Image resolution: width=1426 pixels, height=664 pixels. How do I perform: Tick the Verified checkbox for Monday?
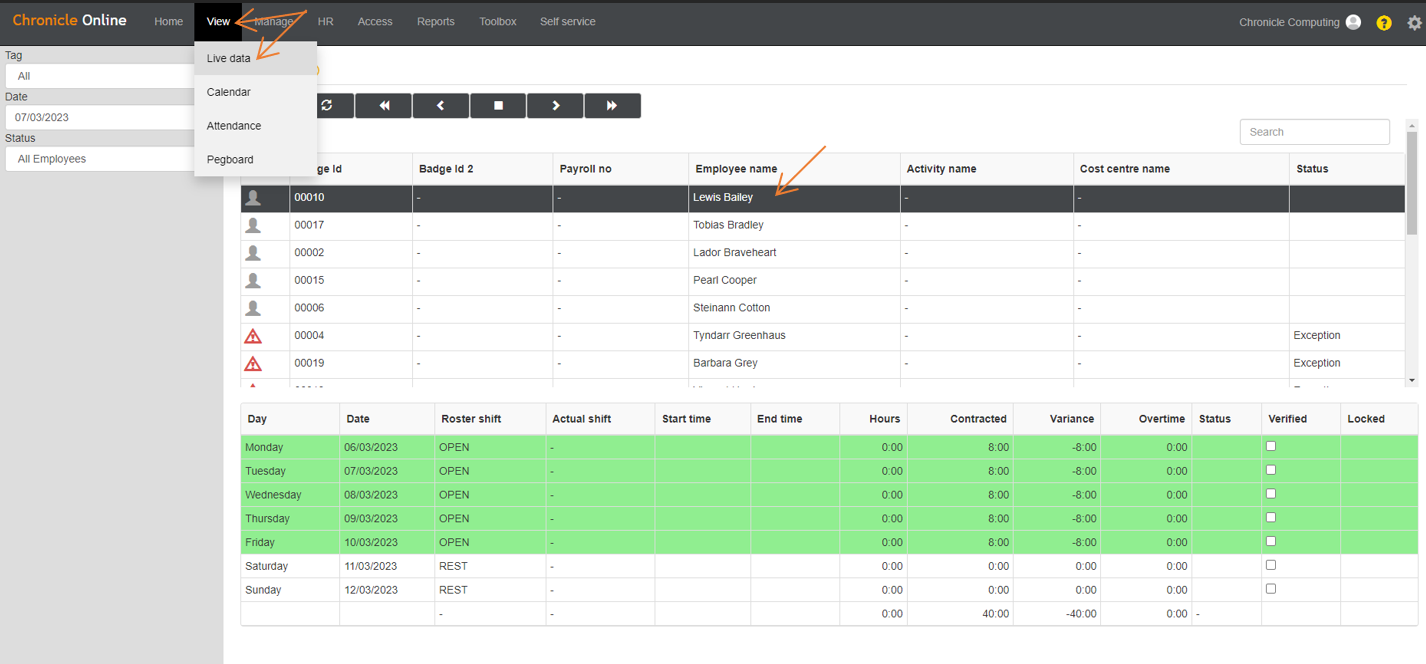1270,445
